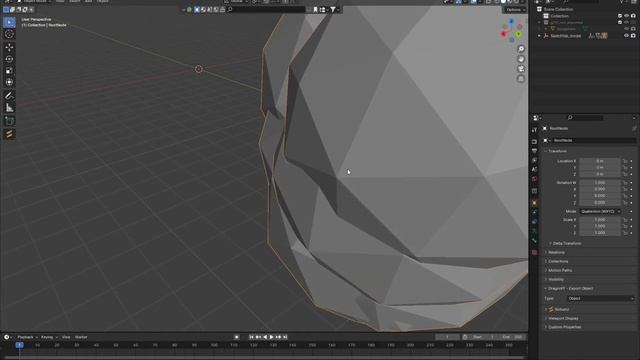Toggle Rotation W lock icon
The image size is (640, 360).
pyautogui.click(x=625, y=183)
